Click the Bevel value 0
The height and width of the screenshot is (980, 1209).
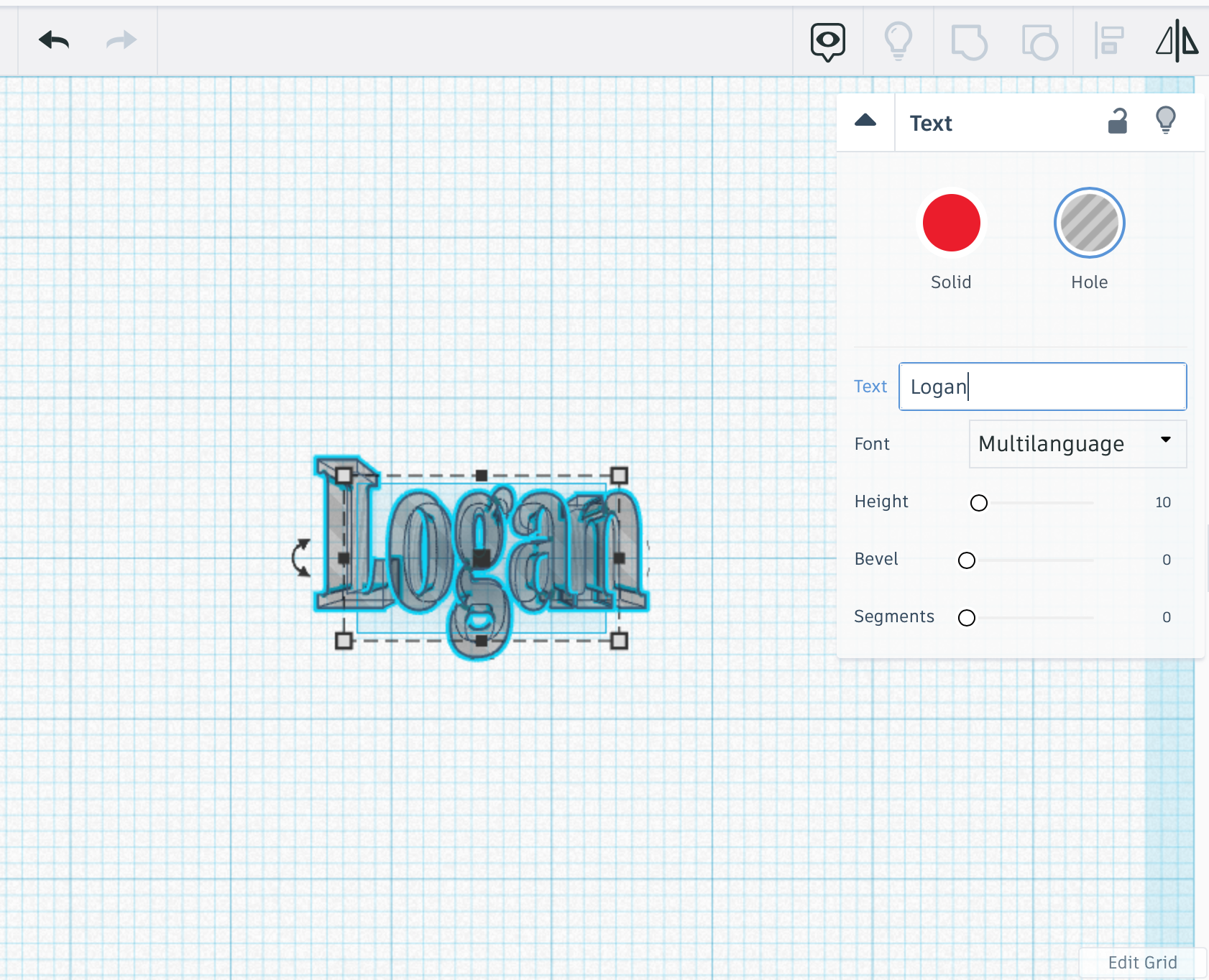pos(1167,560)
